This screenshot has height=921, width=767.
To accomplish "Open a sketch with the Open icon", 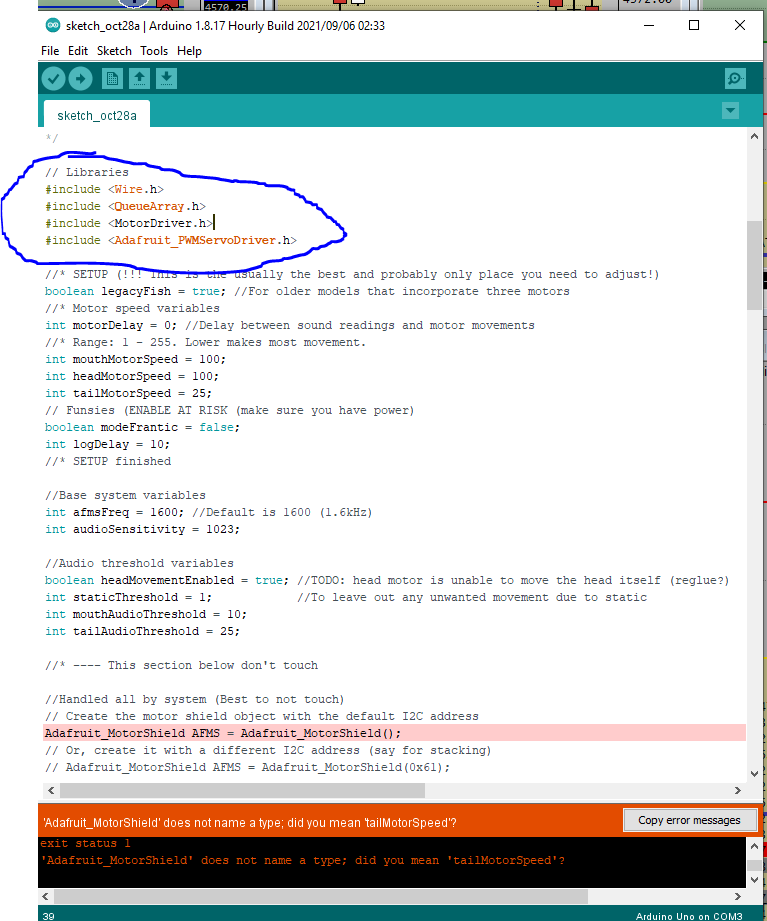I will coord(139,79).
